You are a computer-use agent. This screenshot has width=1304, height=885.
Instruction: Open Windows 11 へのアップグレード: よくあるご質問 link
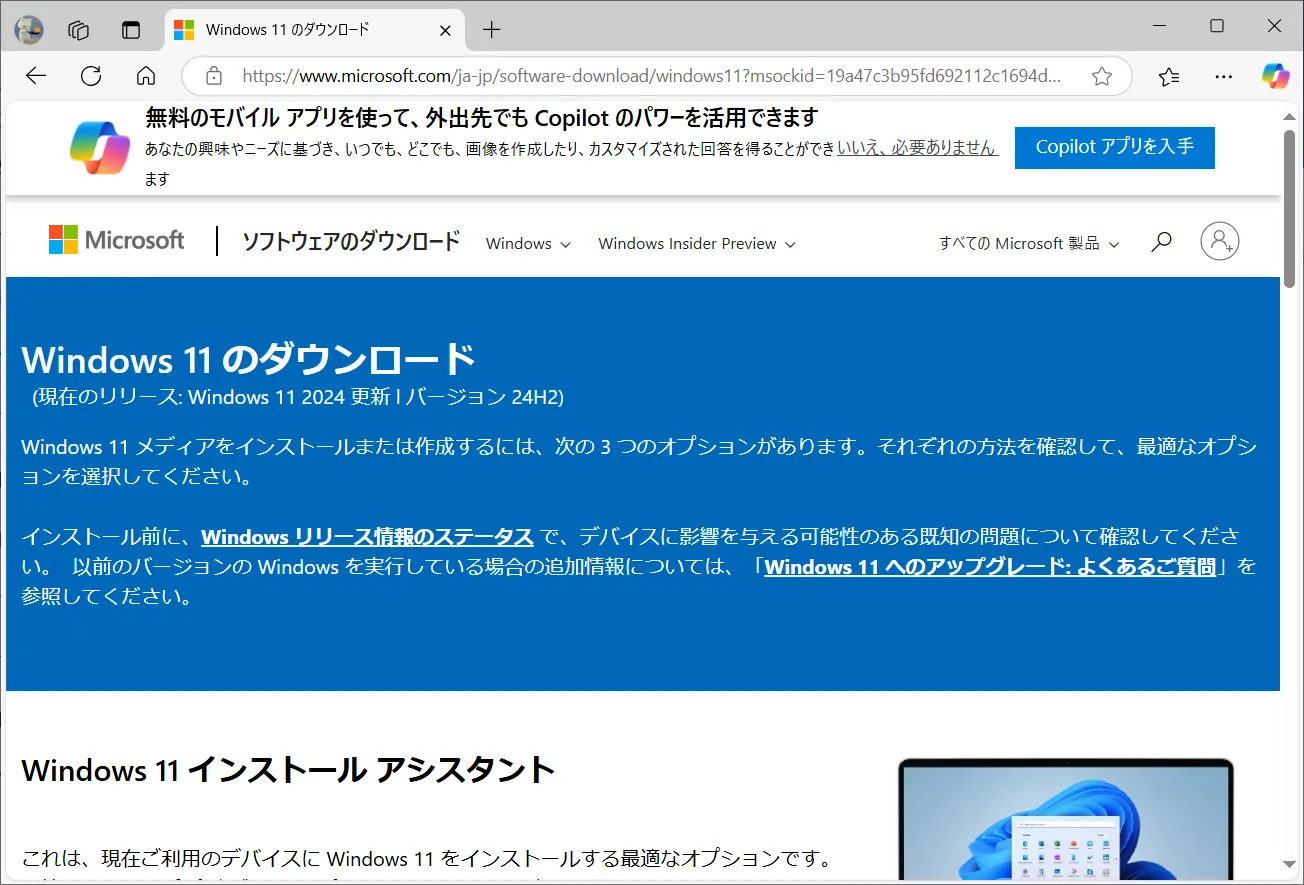[x=990, y=567]
